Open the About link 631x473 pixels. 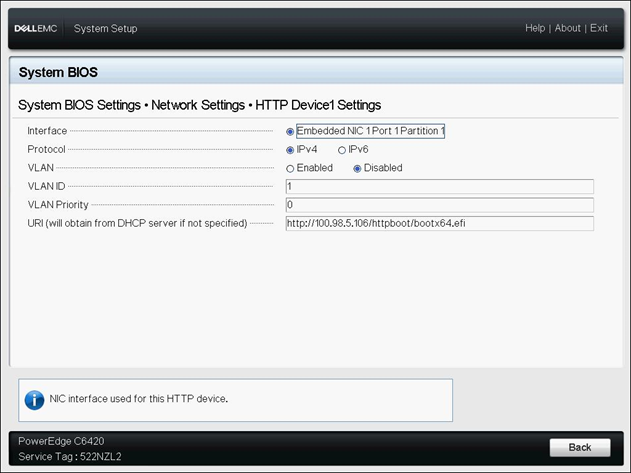[567, 28]
